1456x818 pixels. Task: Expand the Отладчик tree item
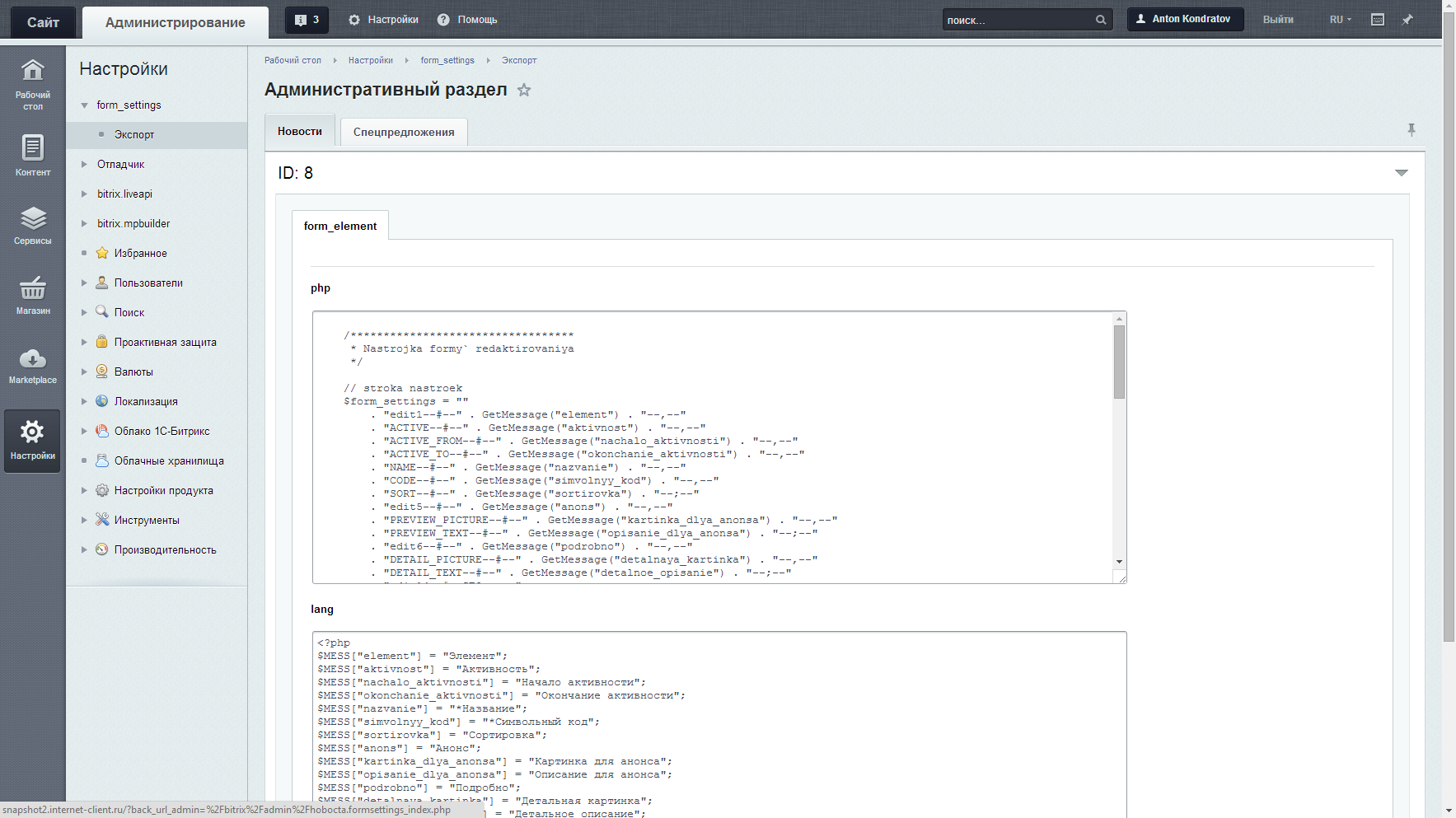(84, 165)
